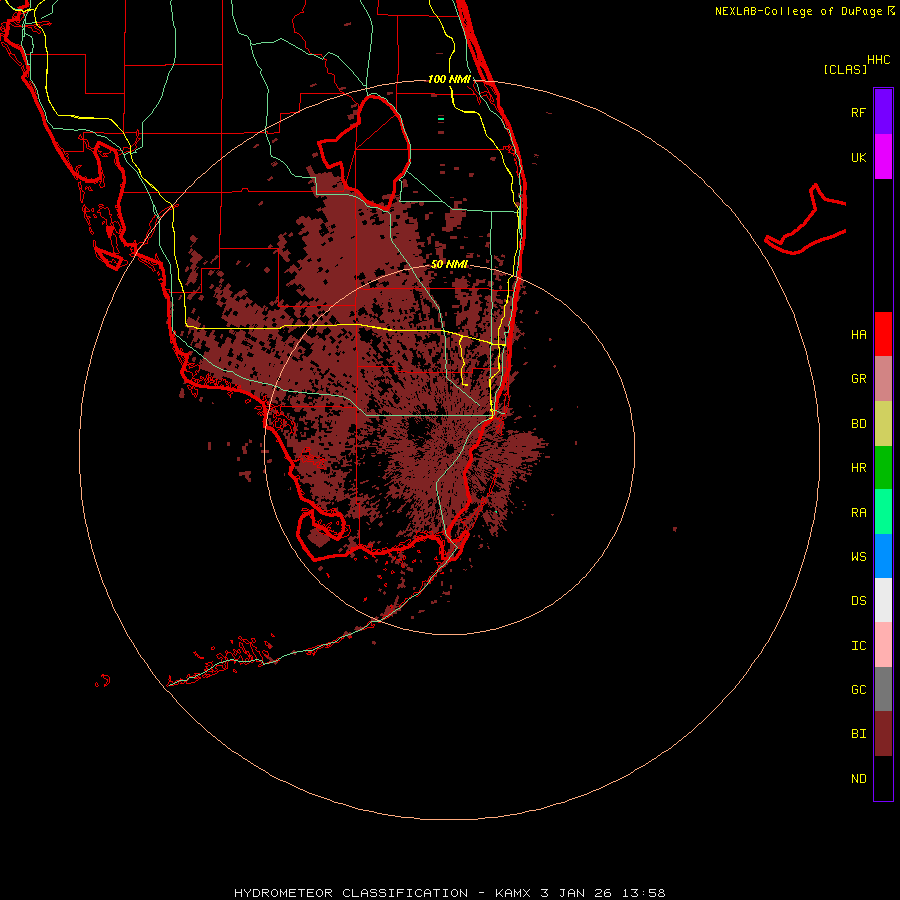The width and height of the screenshot is (900, 900).
Task: Select the 'WS' legend label
Action: (858, 557)
